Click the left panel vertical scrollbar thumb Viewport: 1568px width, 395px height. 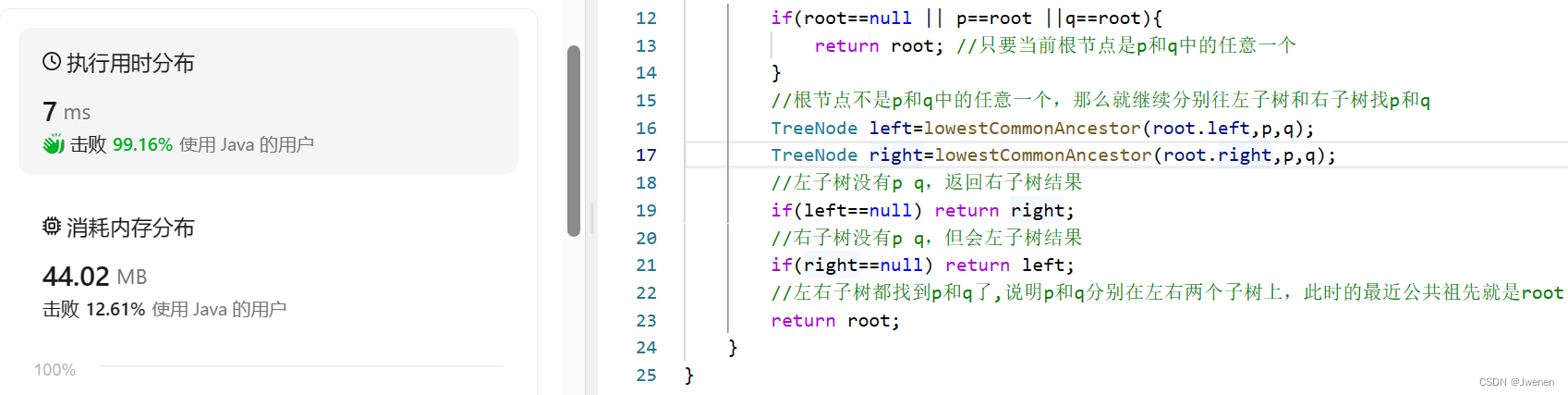(x=574, y=141)
